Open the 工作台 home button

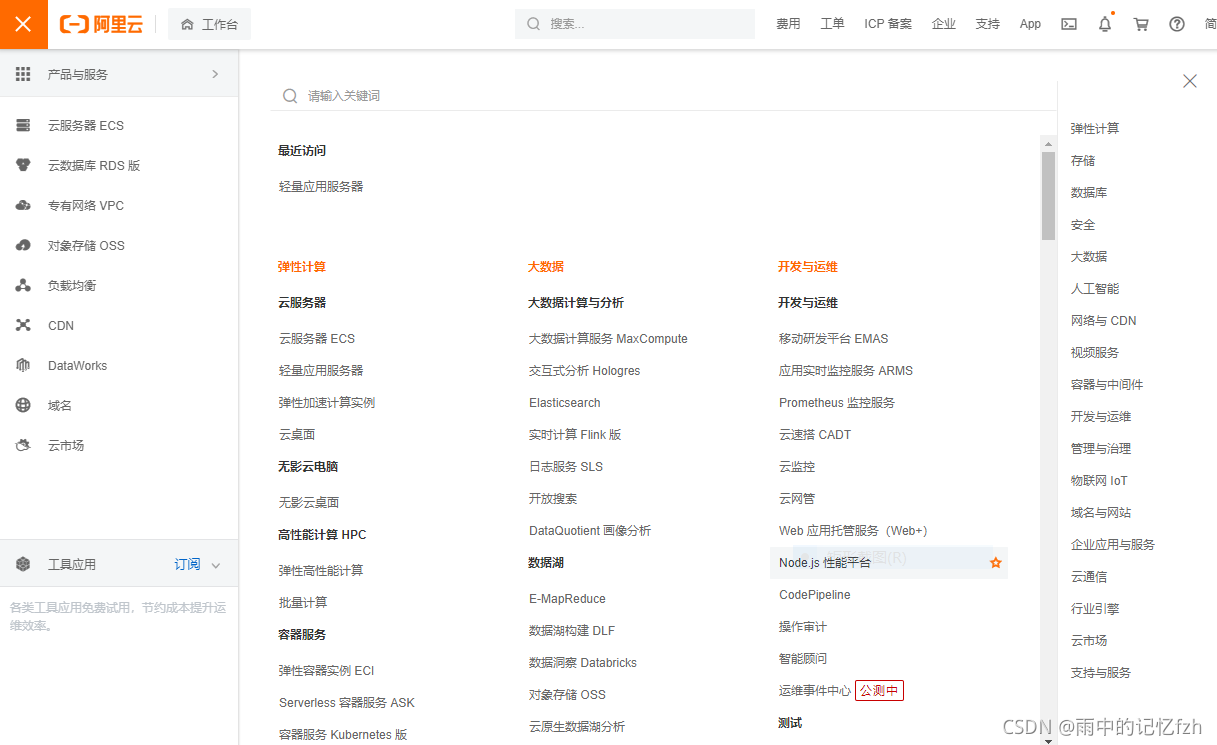[x=209, y=24]
